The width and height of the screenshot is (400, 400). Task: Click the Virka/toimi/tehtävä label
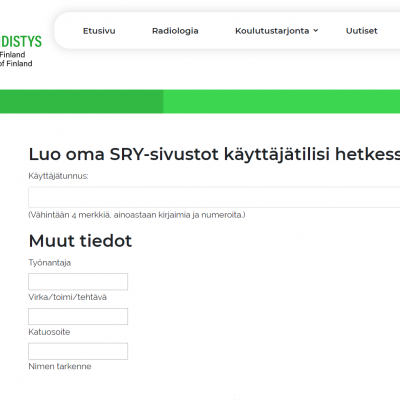tap(68, 297)
